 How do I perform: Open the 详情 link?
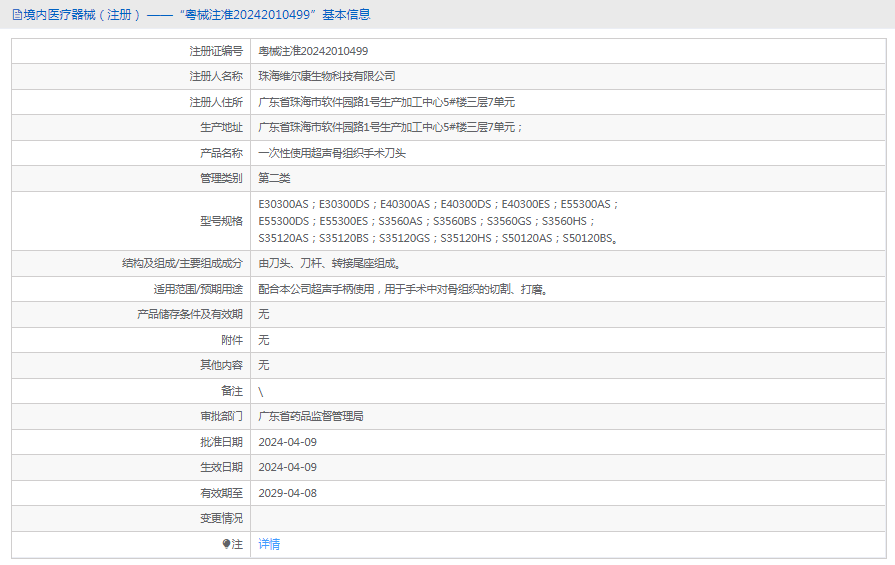coord(269,544)
